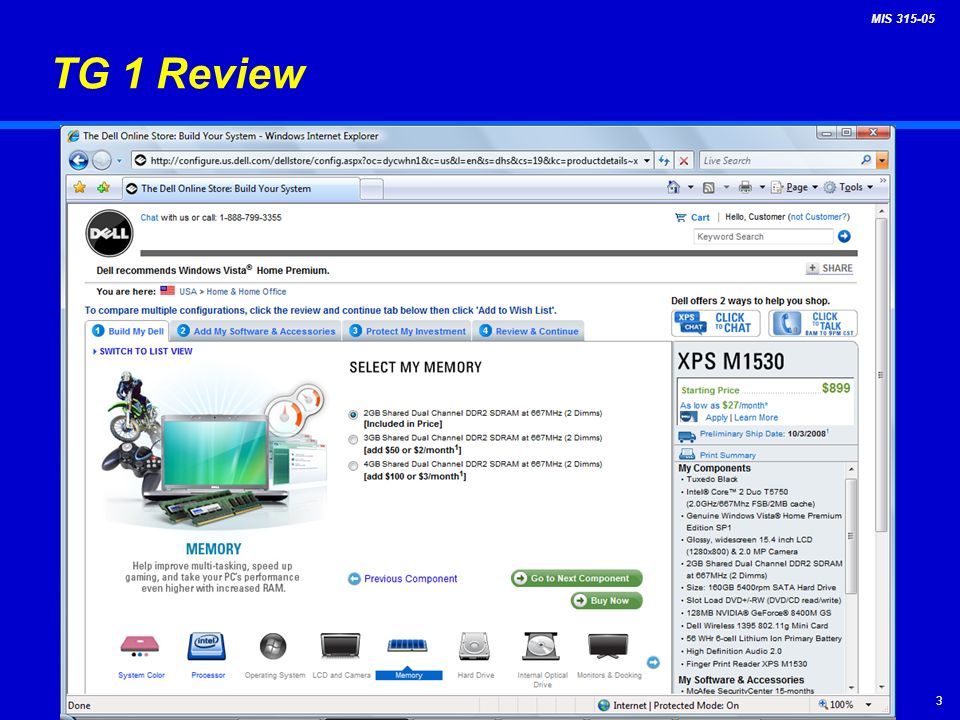Switch to Add My Software & Accessories tab
The width and height of the screenshot is (960, 720).
pyautogui.click(x=256, y=331)
